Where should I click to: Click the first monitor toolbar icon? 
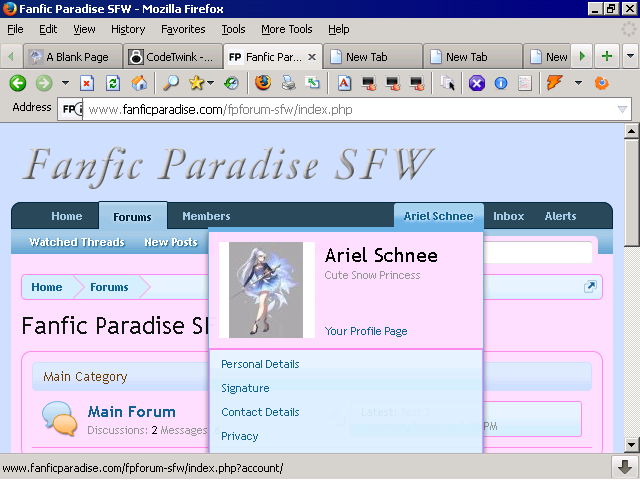pos(369,83)
